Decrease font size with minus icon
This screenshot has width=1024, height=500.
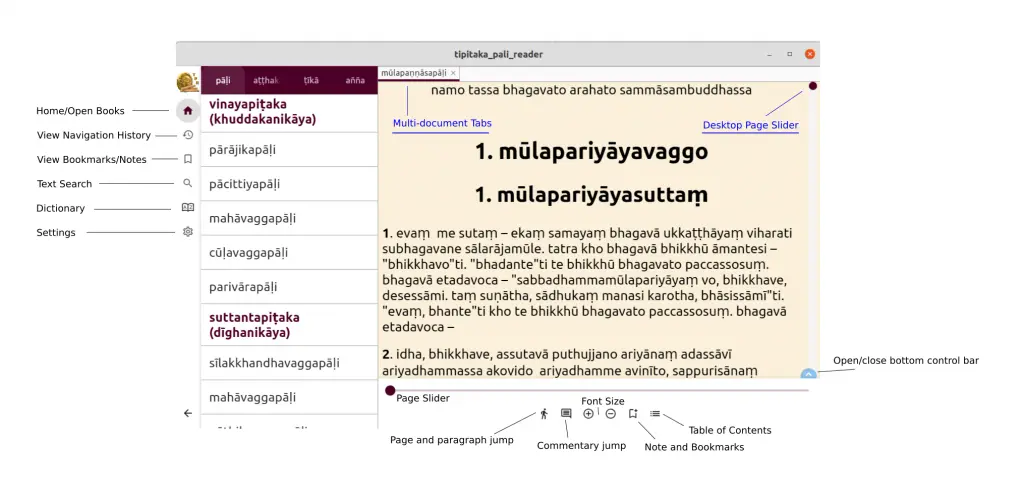(610, 414)
